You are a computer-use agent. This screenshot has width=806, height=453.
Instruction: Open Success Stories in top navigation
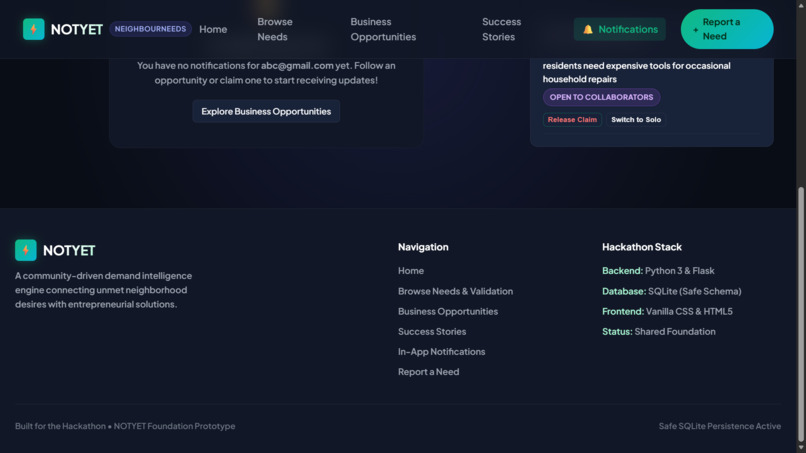pyautogui.click(x=501, y=29)
